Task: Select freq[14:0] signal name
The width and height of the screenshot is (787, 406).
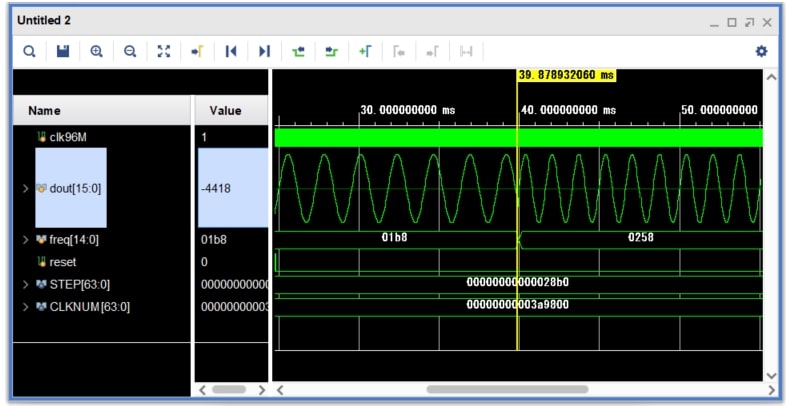Action: click(74, 240)
